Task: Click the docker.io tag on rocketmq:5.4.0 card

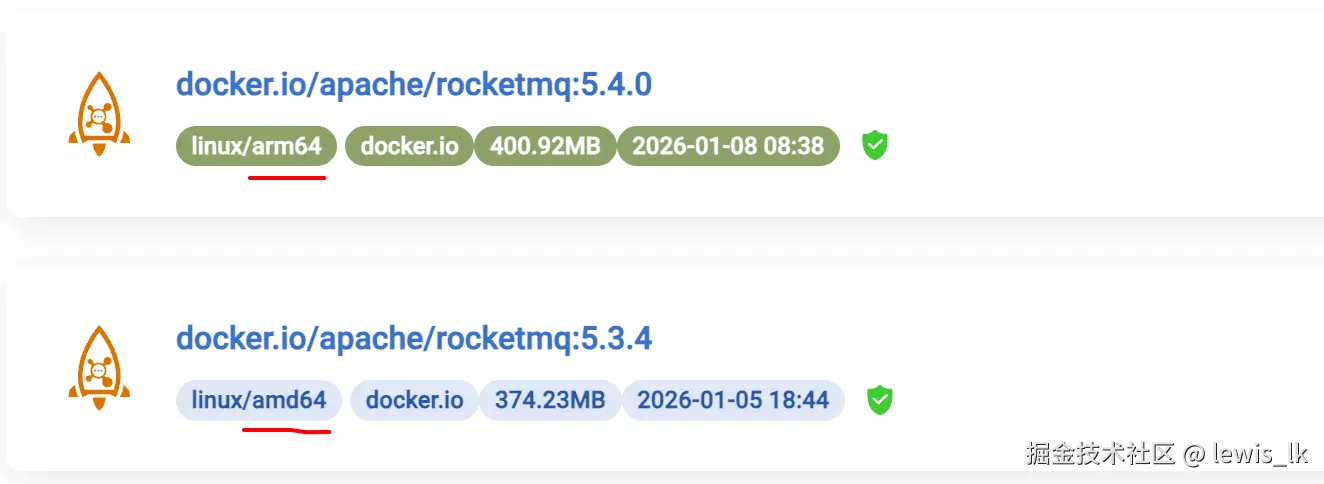Action: tap(409, 147)
